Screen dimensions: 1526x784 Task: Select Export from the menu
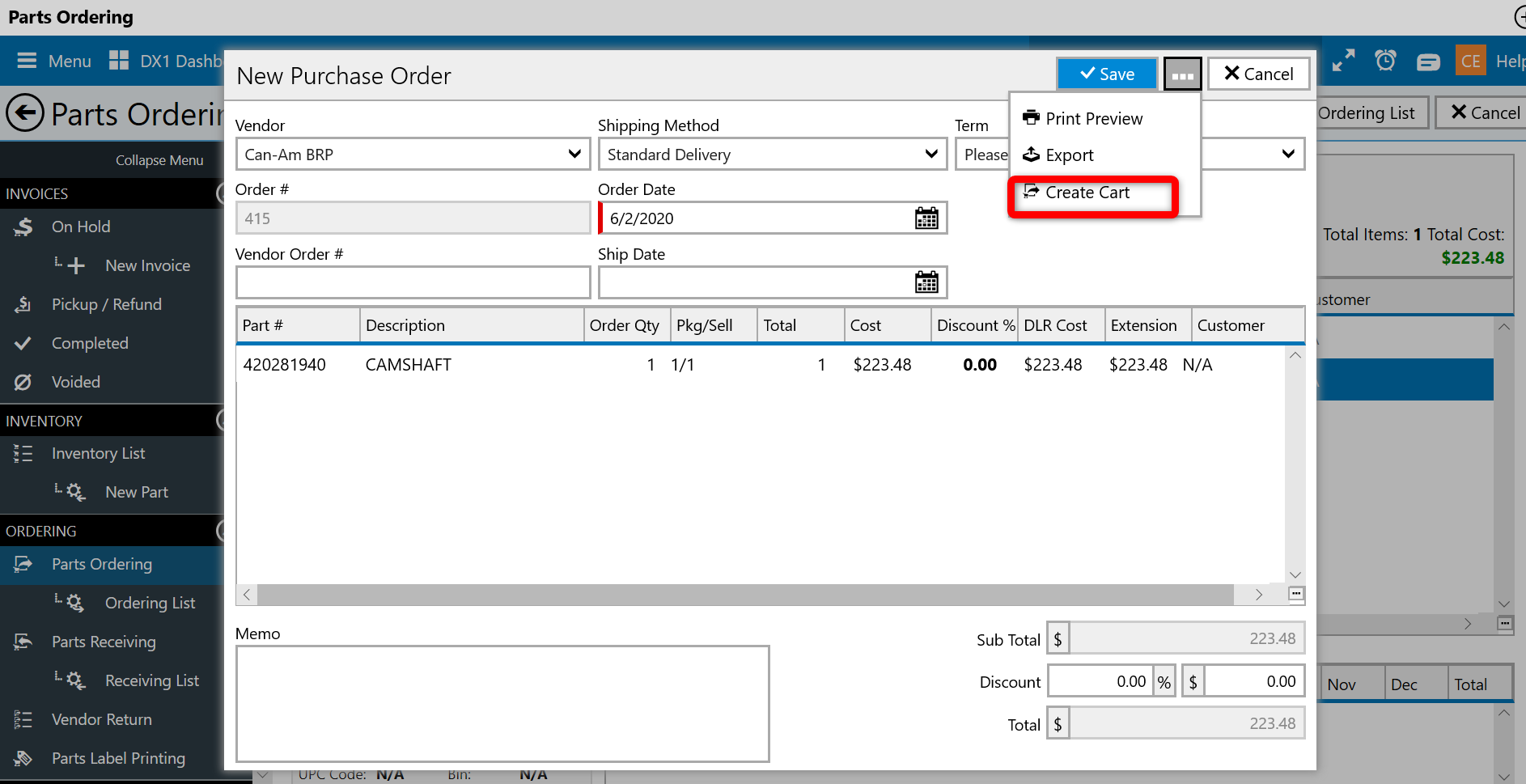tap(1058, 155)
